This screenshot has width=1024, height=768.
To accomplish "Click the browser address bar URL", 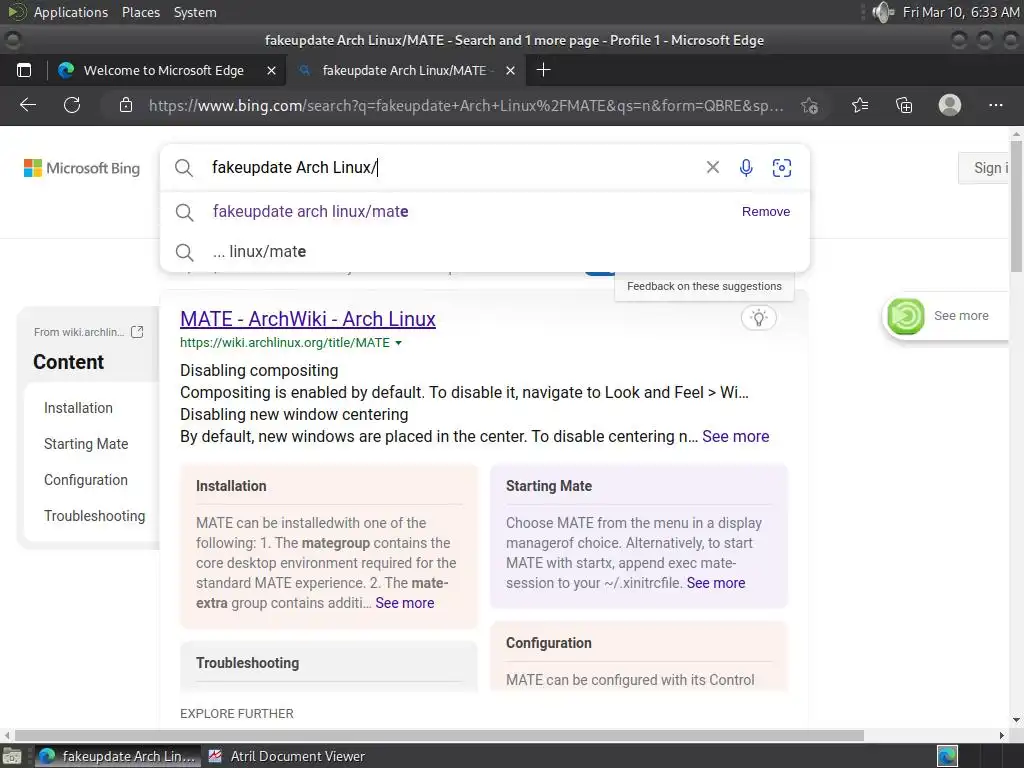I will point(466,105).
